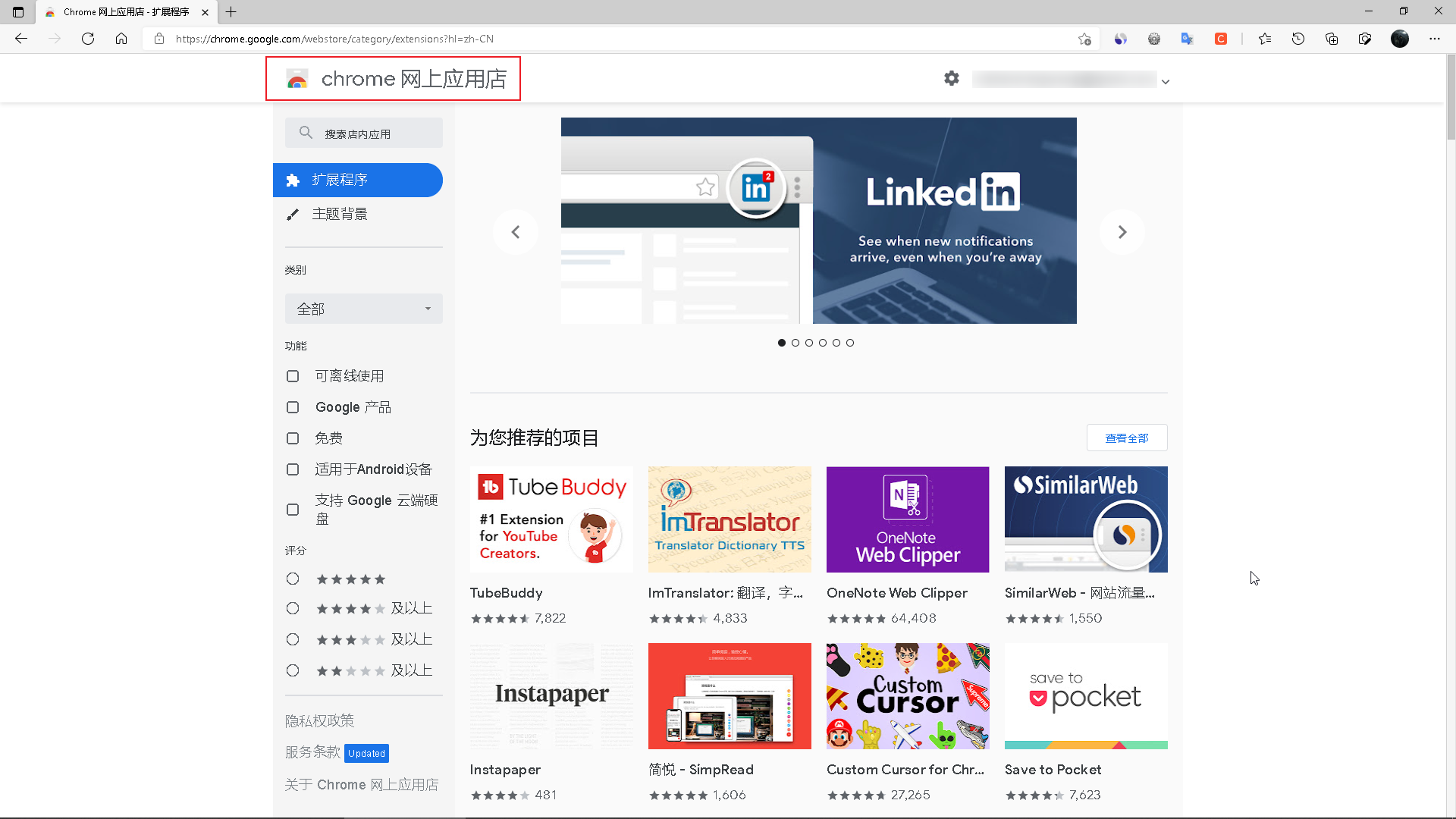This screenshot has width=1456, height=819.
Task: Open the Collections icon in toolbar
Action: [x=1332, y=39]
